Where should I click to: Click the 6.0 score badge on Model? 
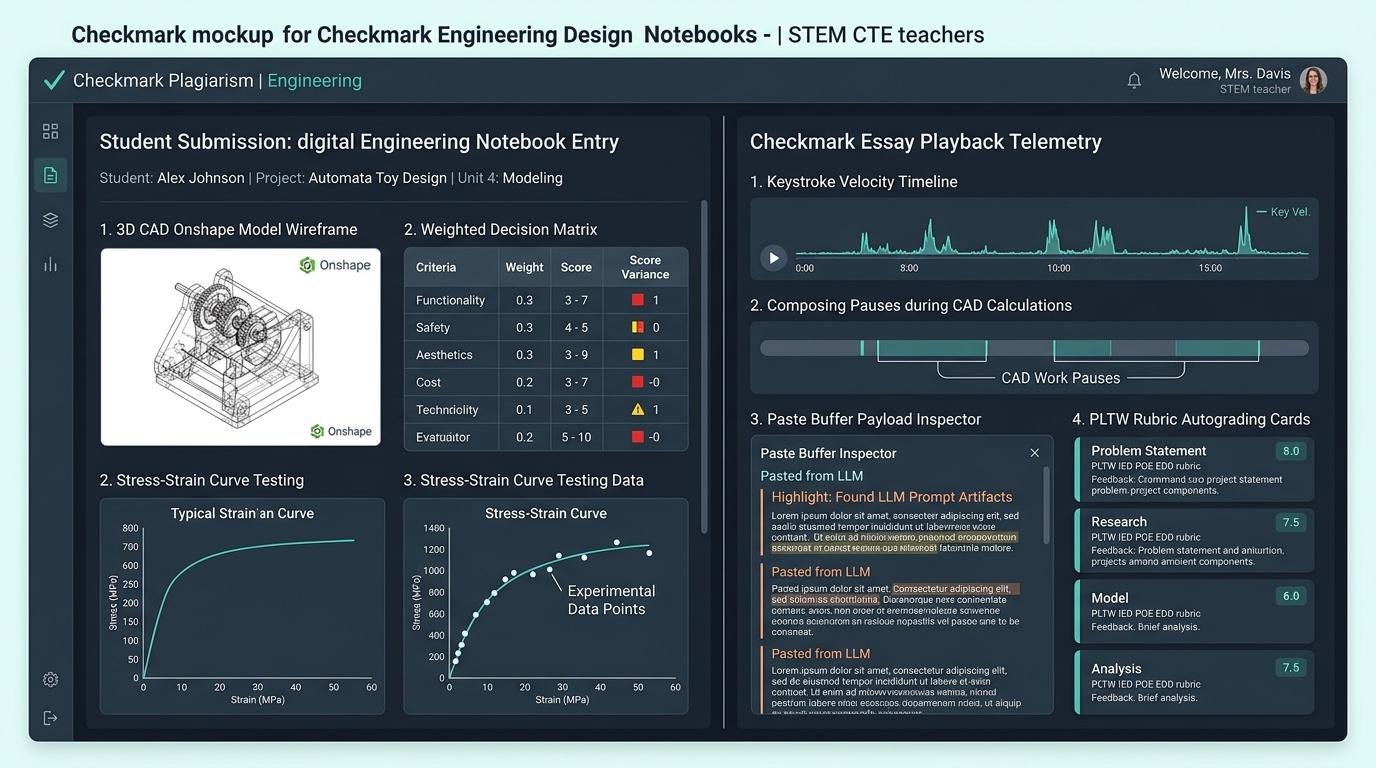[x=1291, y=596]
